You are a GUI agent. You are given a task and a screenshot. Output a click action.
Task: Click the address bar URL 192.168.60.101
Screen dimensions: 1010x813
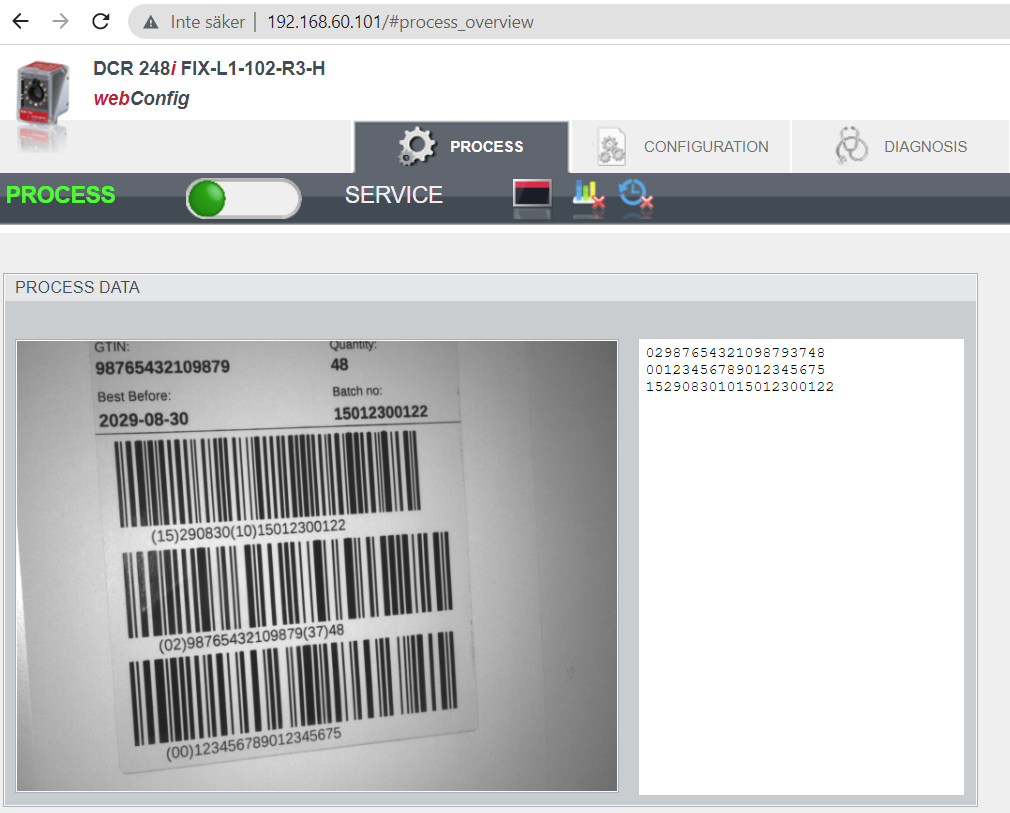[400, 22]
